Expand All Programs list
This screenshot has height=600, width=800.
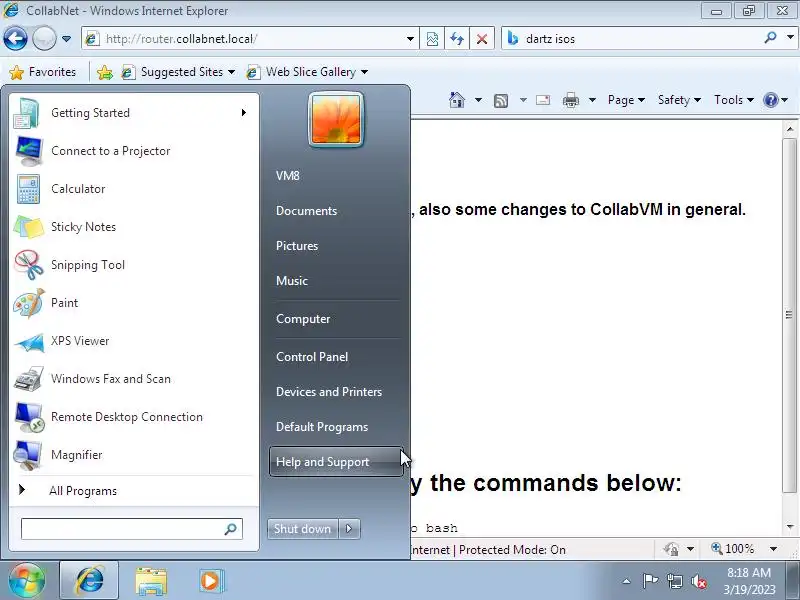click(133, 491)
